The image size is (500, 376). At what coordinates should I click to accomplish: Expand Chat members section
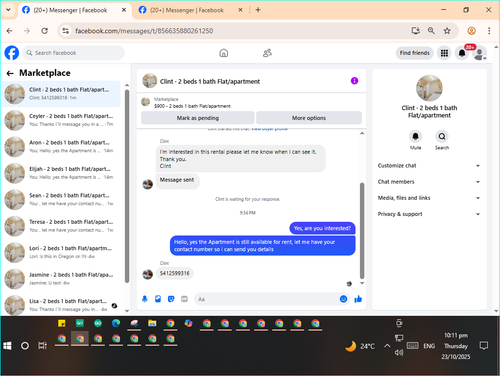coord(429,182)
